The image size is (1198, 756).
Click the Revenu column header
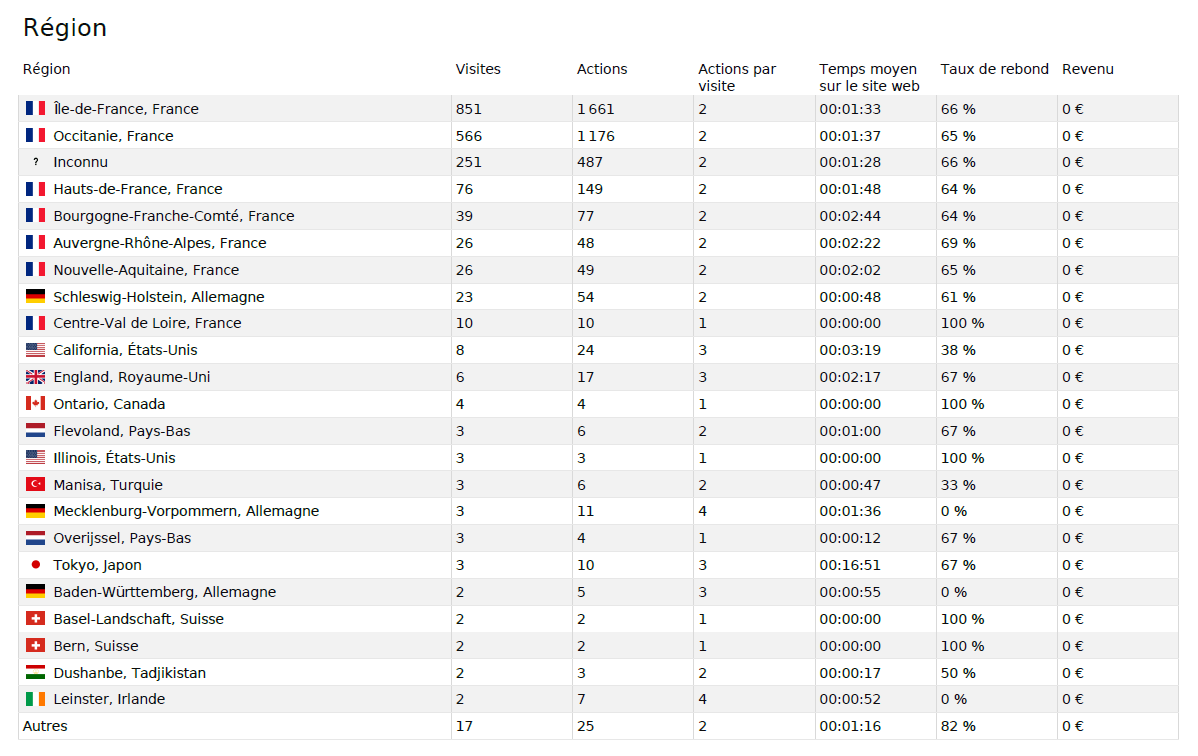point(1087,69)
